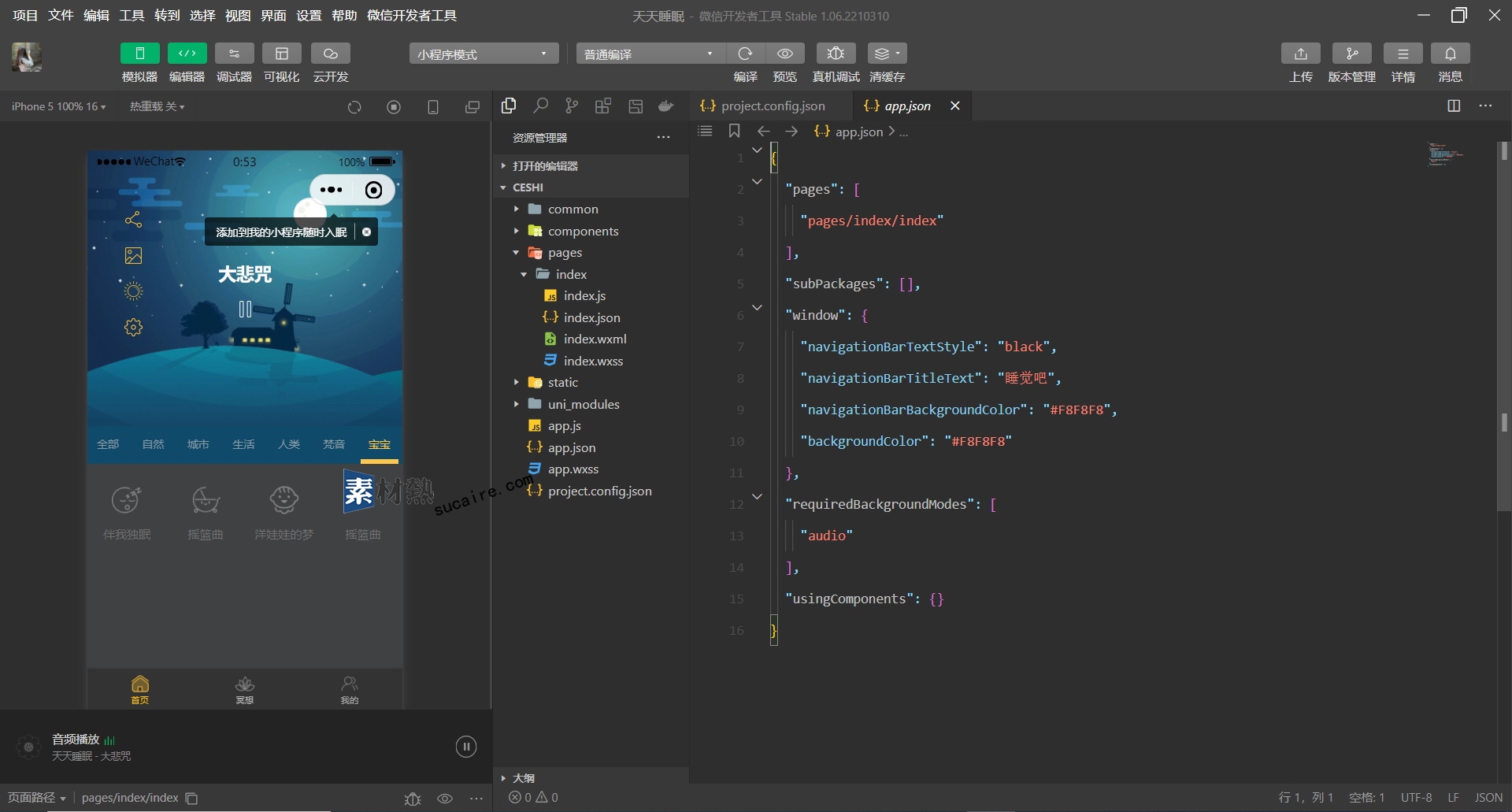This screenshot has width=1512, height=812.
Task: Click the Upload (上传) icon
Action: point(1300,54)
